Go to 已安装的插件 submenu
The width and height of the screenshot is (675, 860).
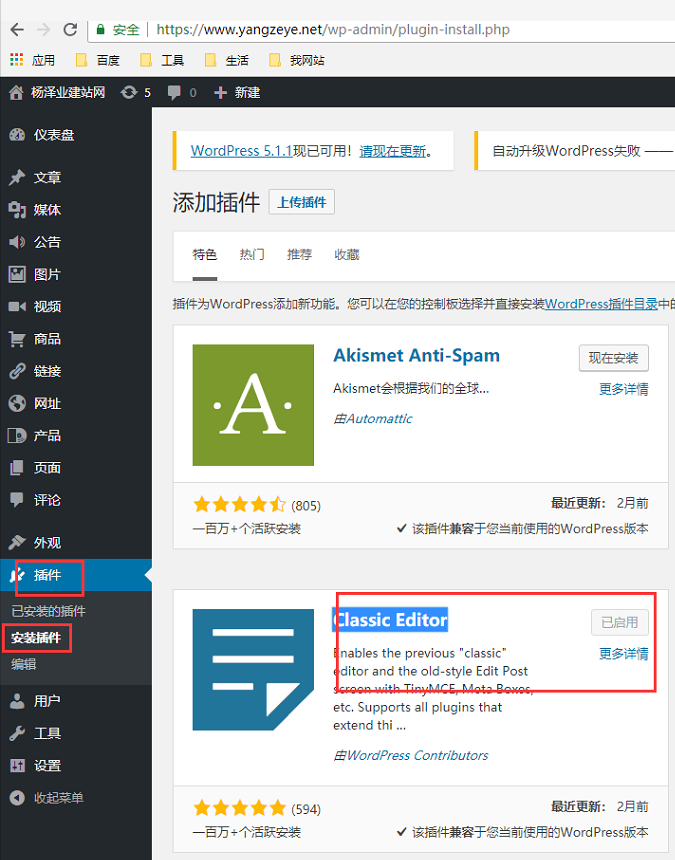click(48, 611)
